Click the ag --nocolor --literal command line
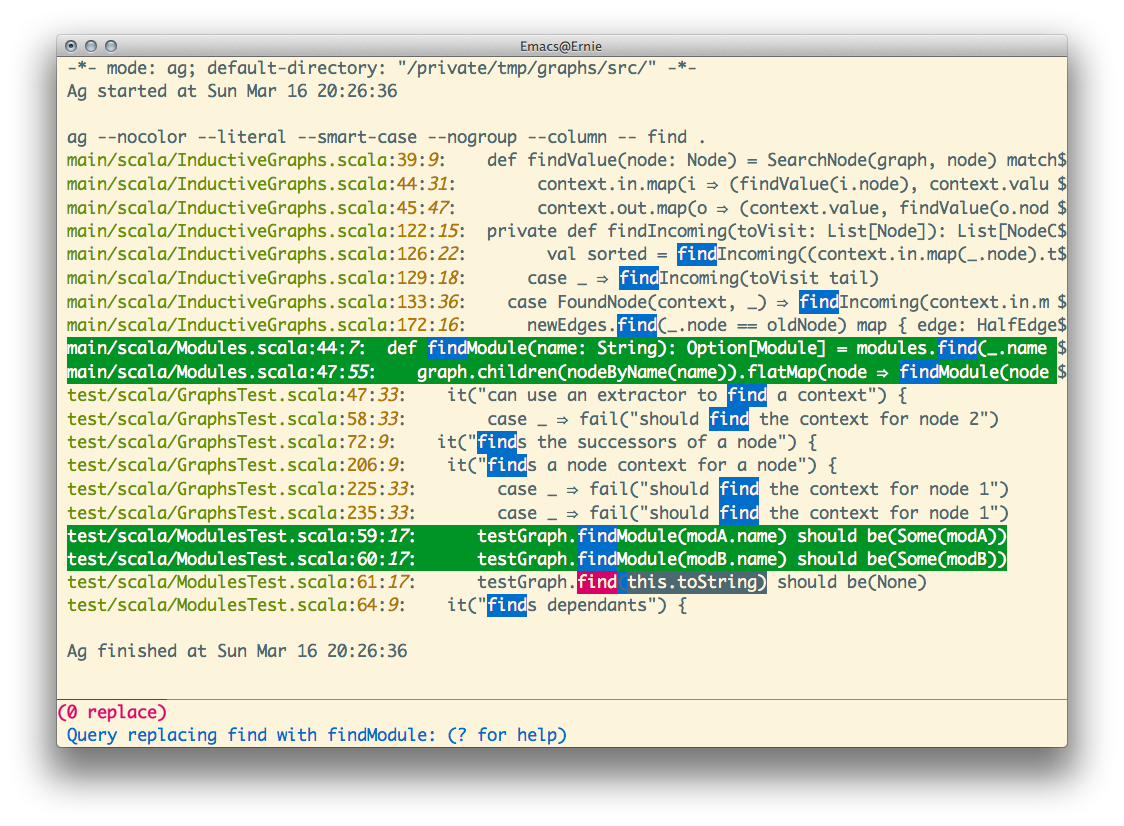1124x826 pixels. (x=386, y=137)
